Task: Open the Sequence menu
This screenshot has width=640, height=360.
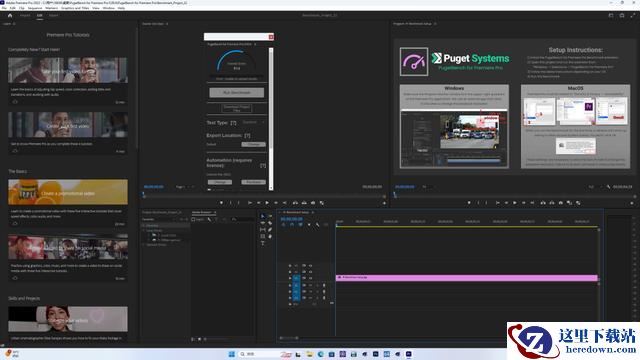Action: tap(35, 8)
